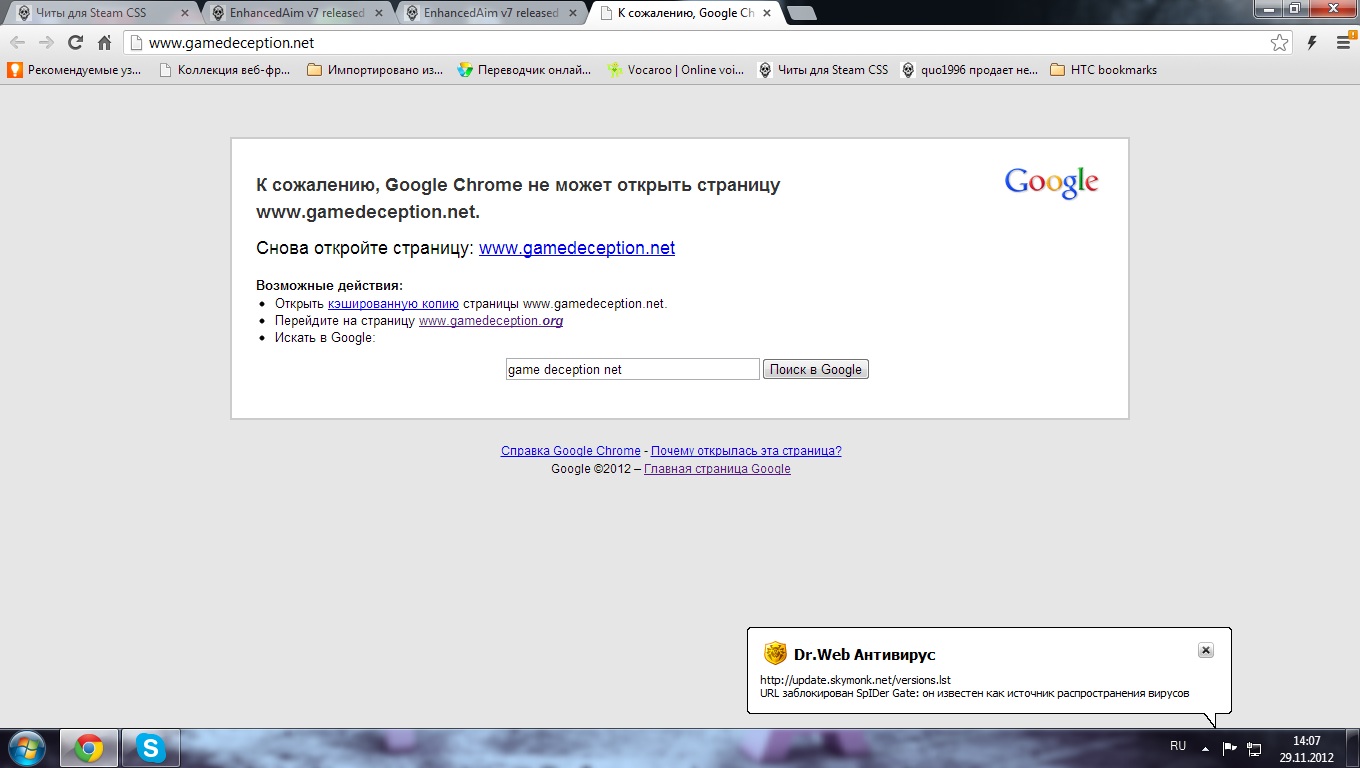Open the Home page icon
The height and width of the screenshot is (768, 1360).
(x=104, y=43)
